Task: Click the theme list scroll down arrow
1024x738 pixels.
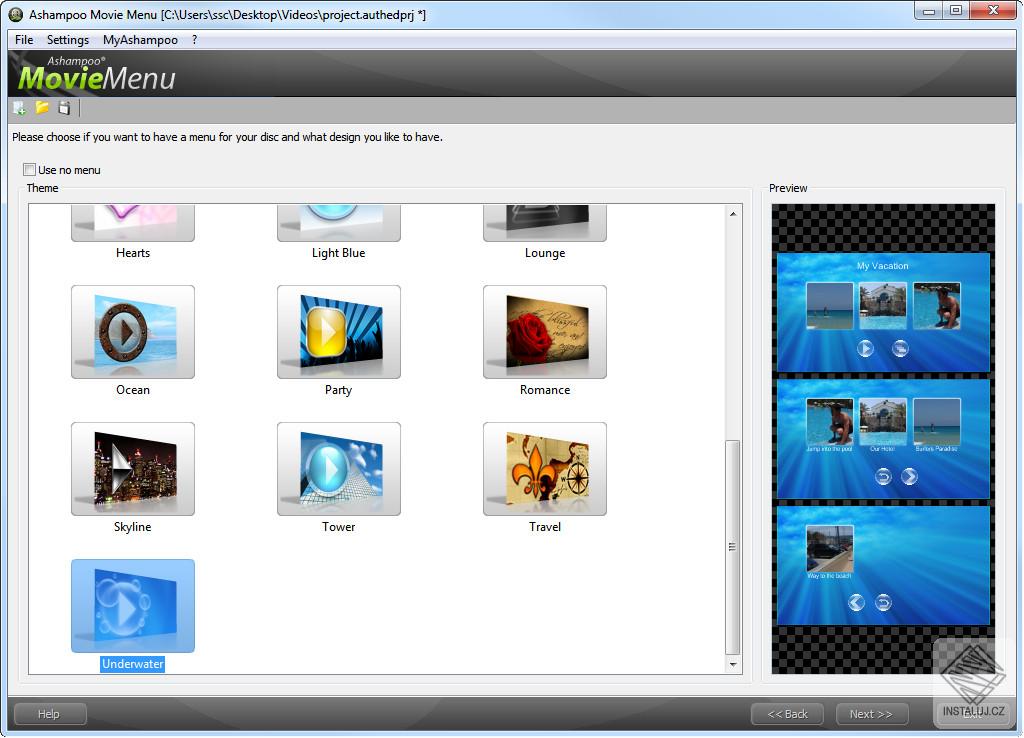Action: point(733,664)
